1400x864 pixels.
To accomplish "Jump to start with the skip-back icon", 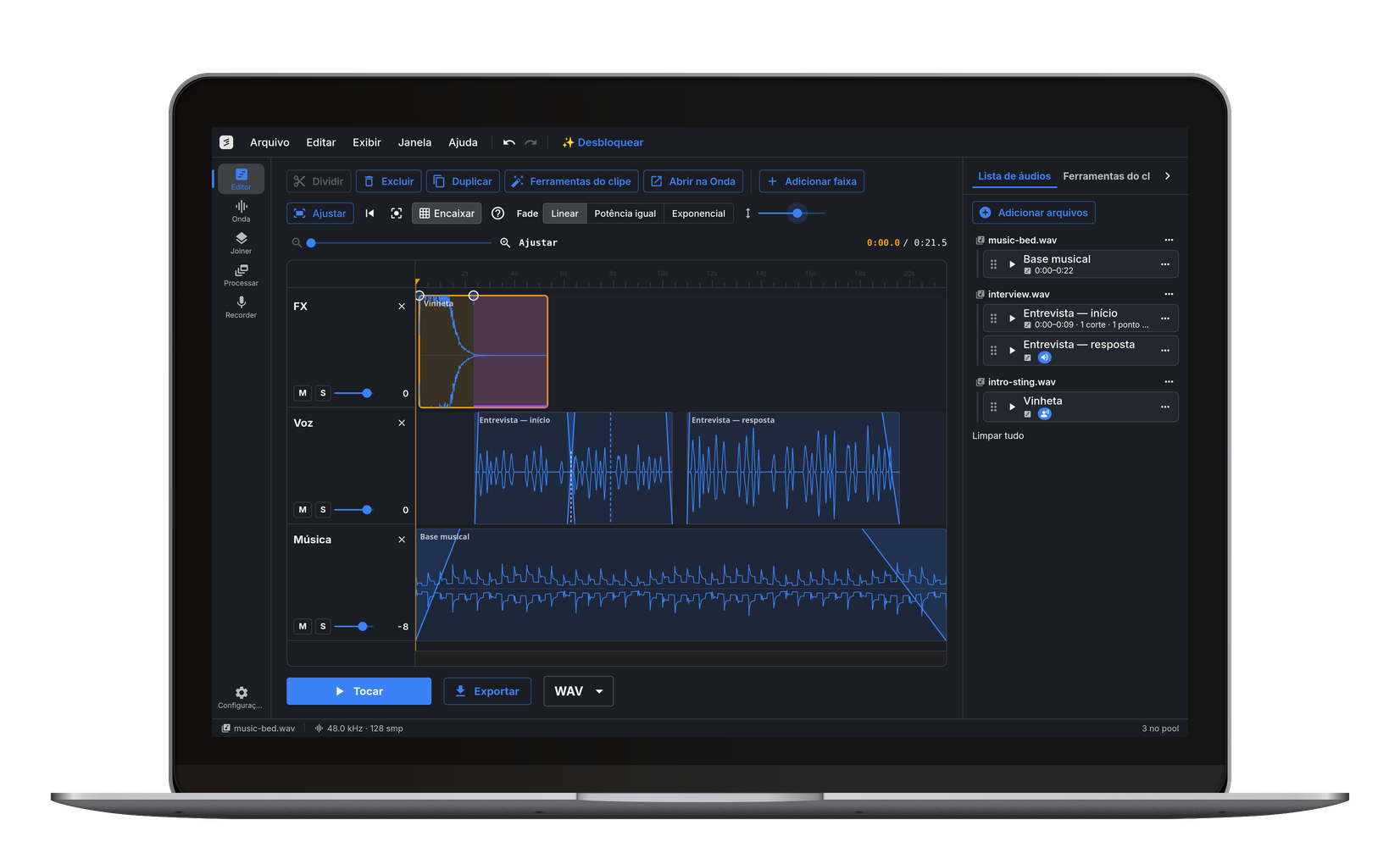I will 369,213.
